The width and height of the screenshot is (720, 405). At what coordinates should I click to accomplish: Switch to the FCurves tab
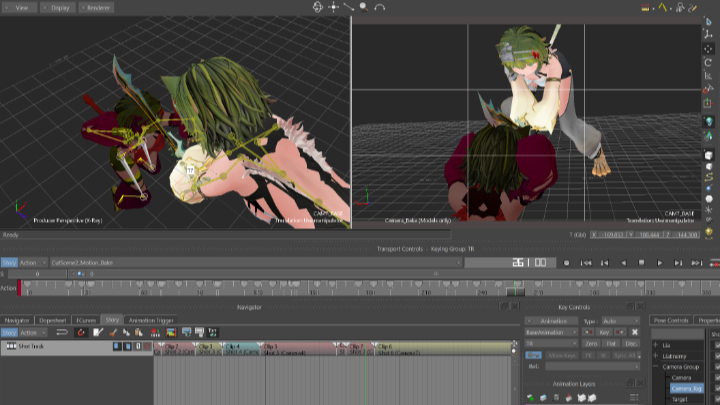point(86,321)
